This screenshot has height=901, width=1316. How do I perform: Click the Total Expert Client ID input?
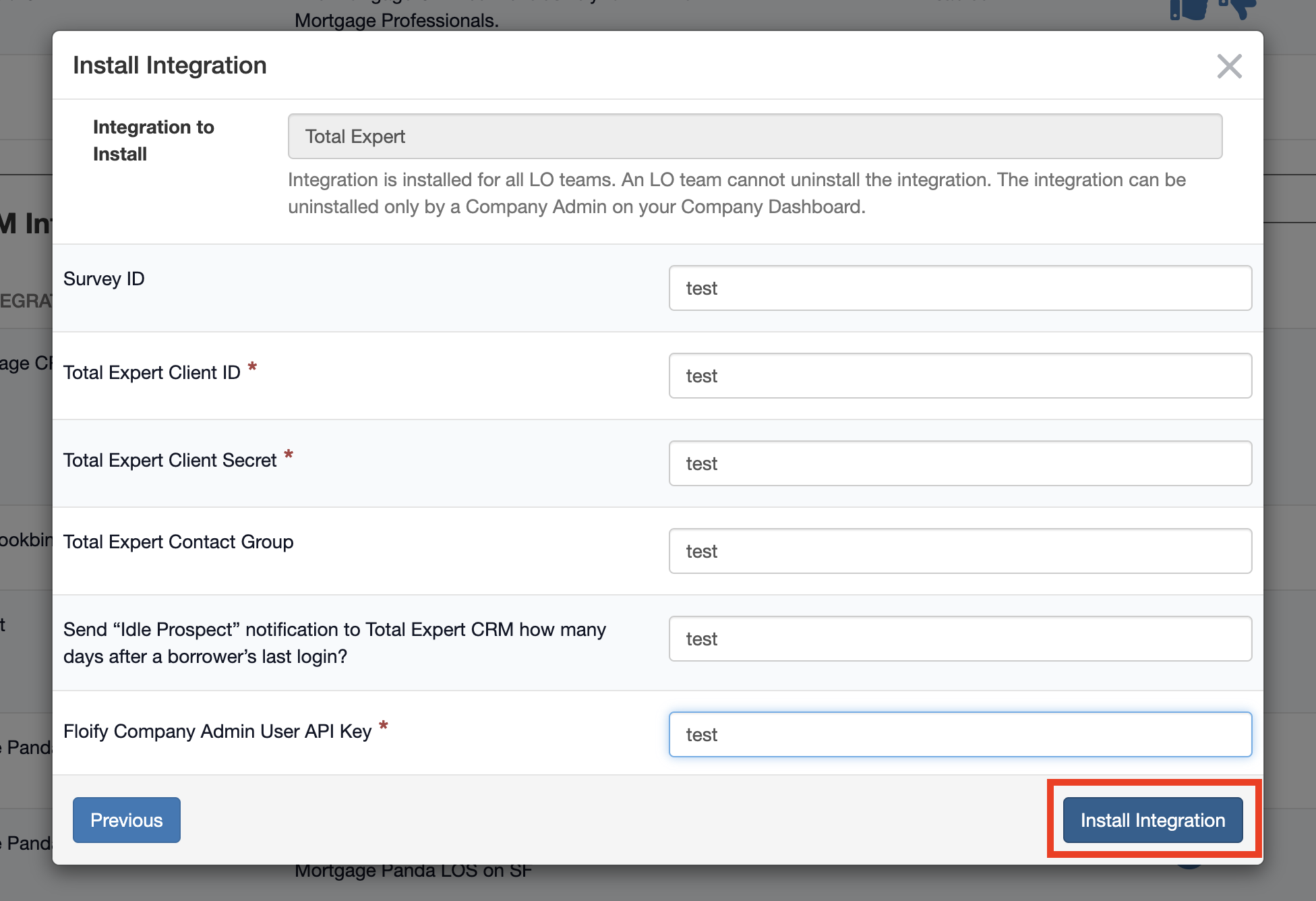point(959,376)
